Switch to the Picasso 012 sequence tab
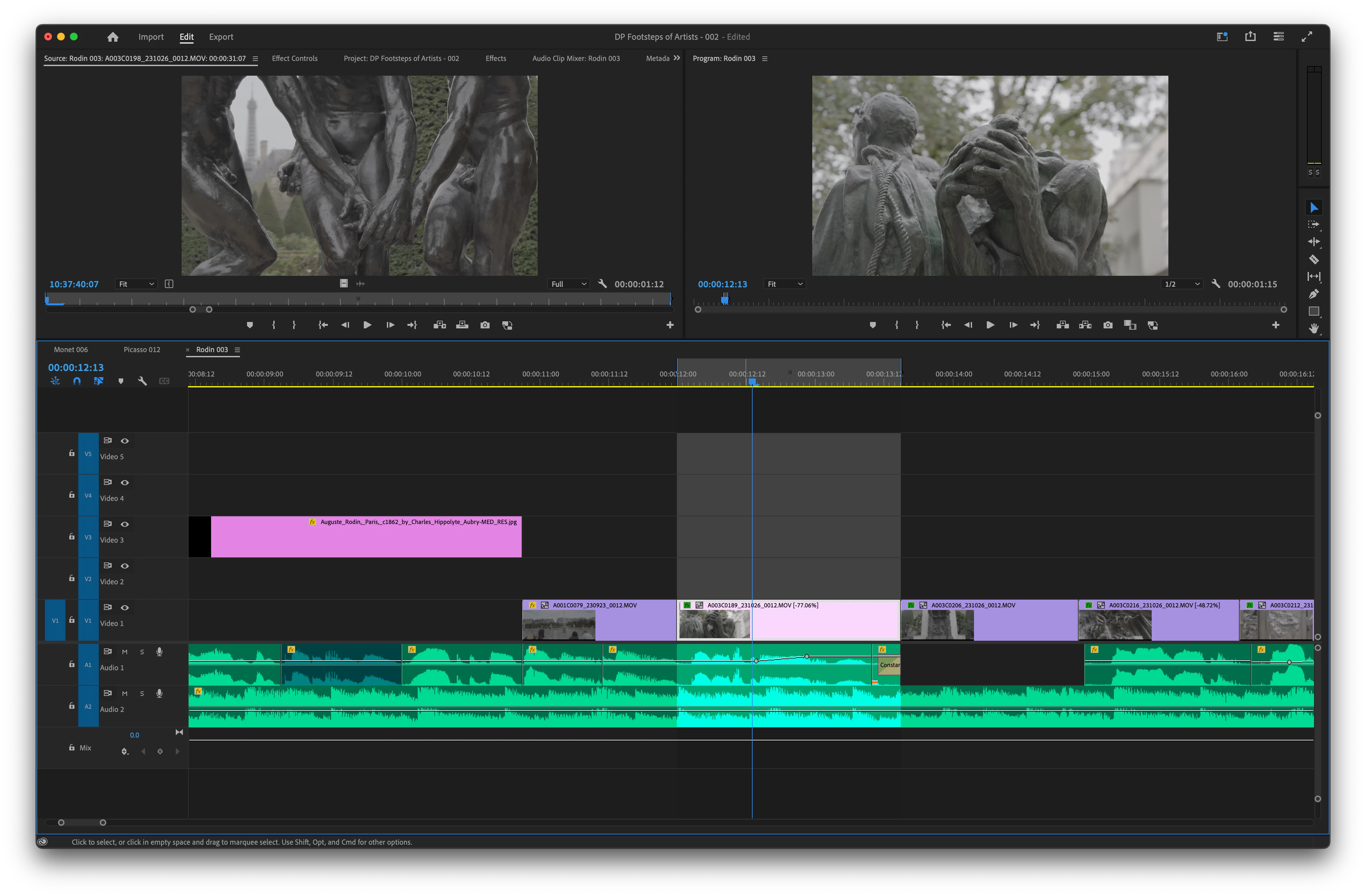This screenshot has height=896, width=1366. (x=142, y=349)
